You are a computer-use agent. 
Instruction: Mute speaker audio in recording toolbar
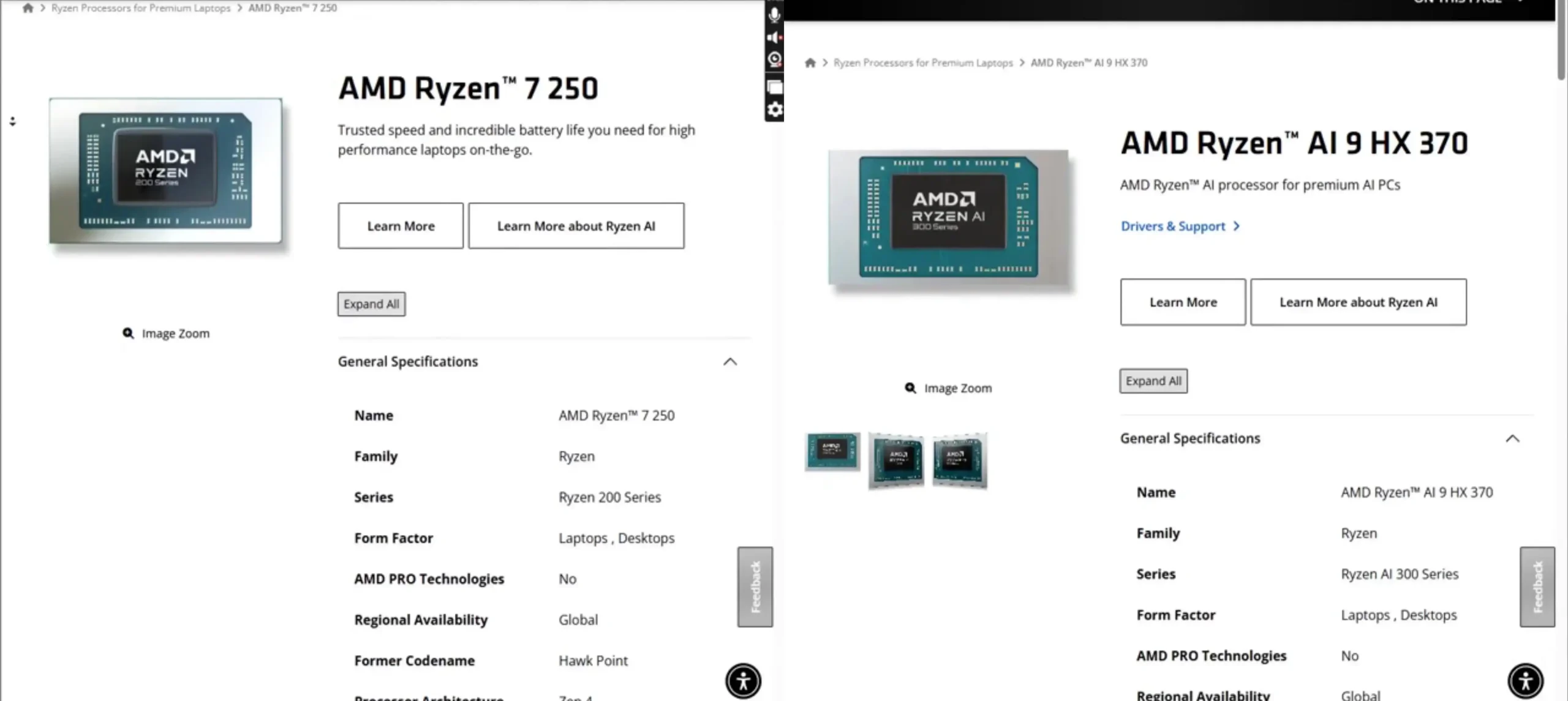click(x=774, y=37)
